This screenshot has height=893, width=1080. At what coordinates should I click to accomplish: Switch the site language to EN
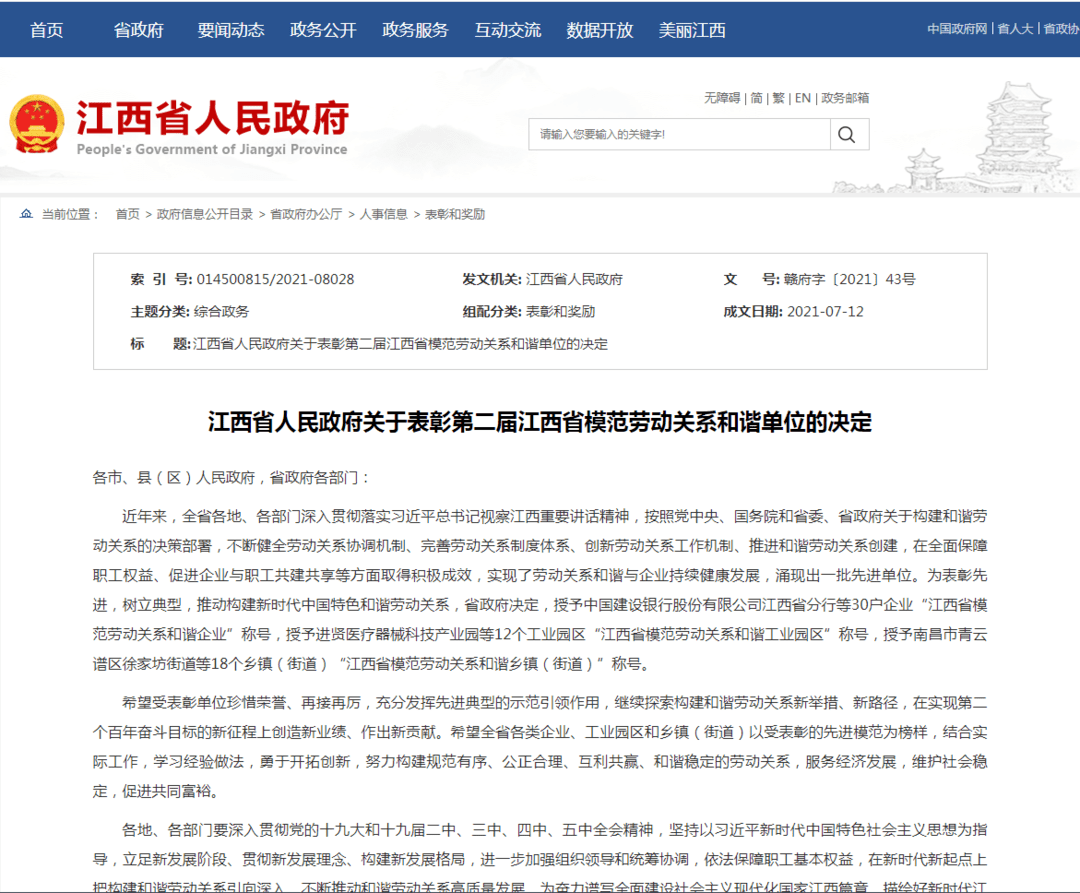pos(802,98)
